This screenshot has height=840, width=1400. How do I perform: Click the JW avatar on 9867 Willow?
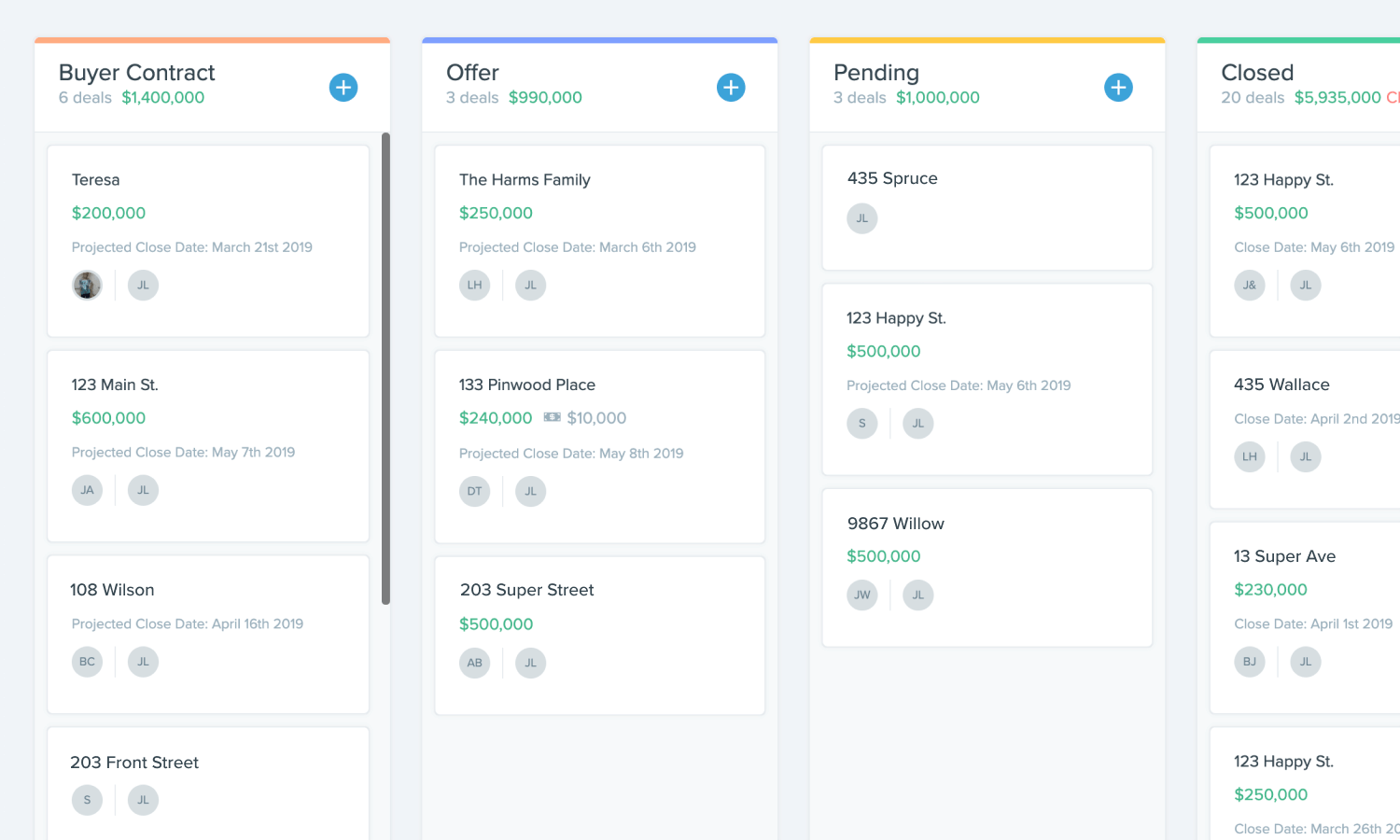(861, 595)
